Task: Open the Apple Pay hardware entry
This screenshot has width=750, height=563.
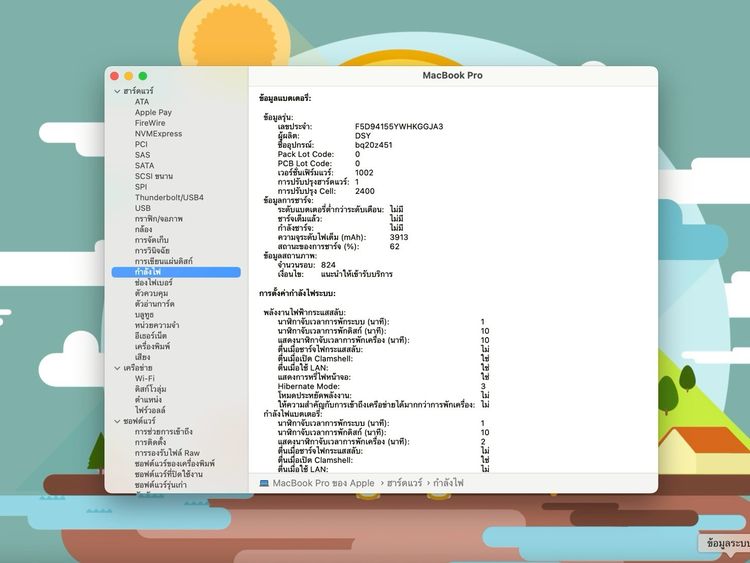Action: pos(153,112)
